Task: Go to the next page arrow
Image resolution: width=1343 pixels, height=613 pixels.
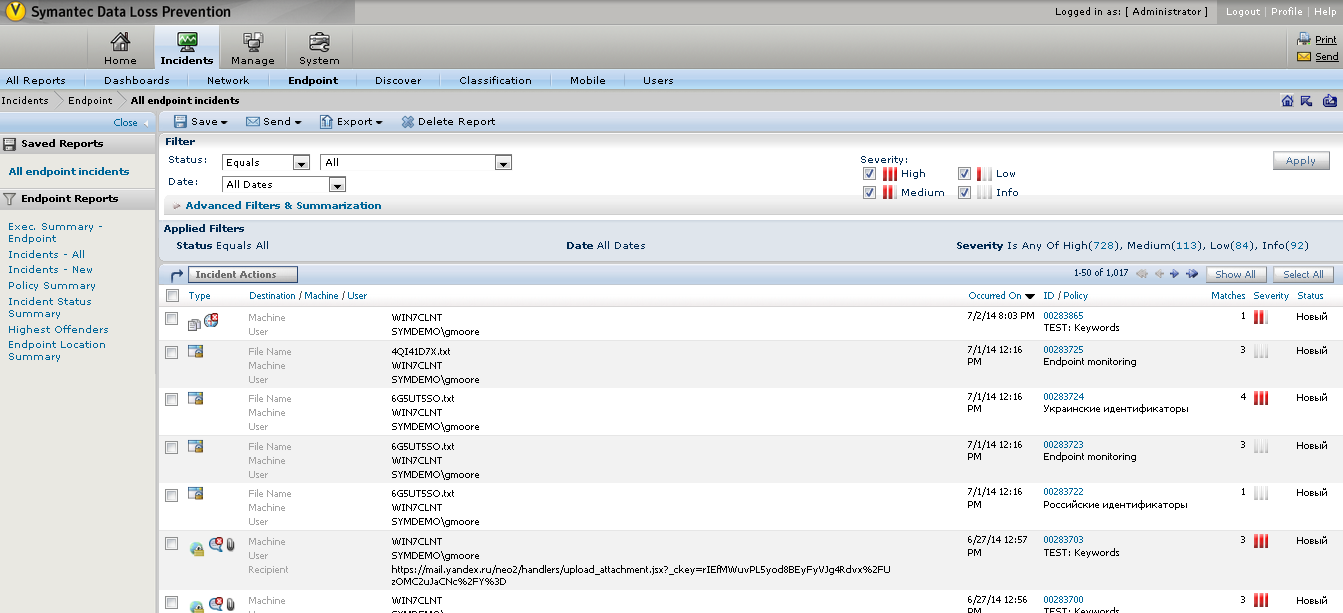Action: (x=1175, y=273)
